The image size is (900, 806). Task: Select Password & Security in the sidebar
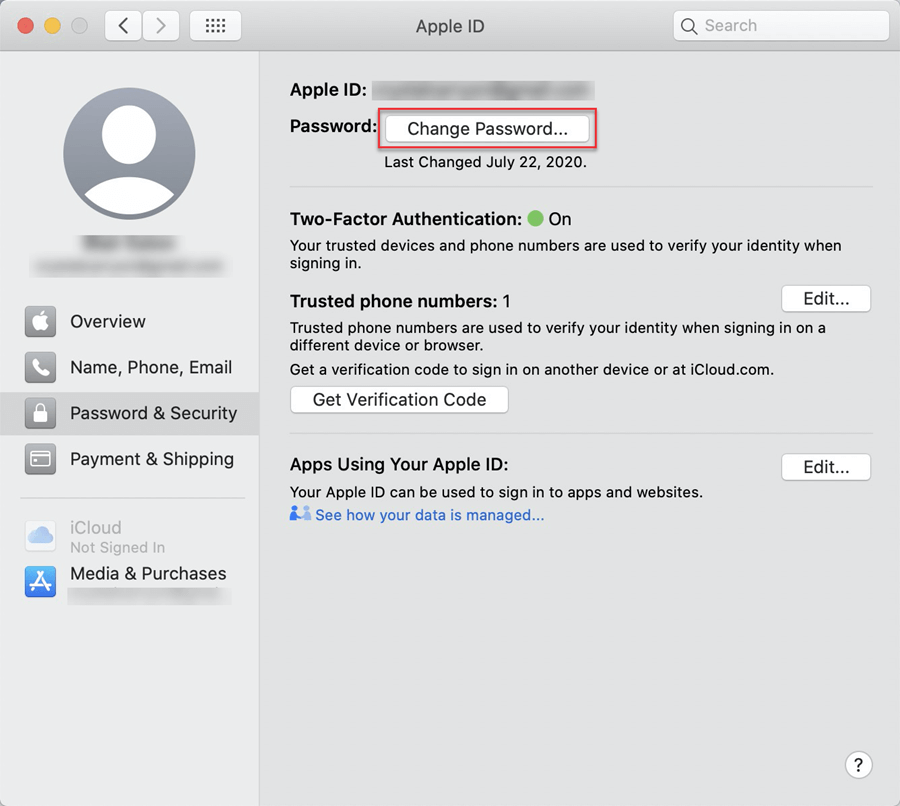[150, 413]
